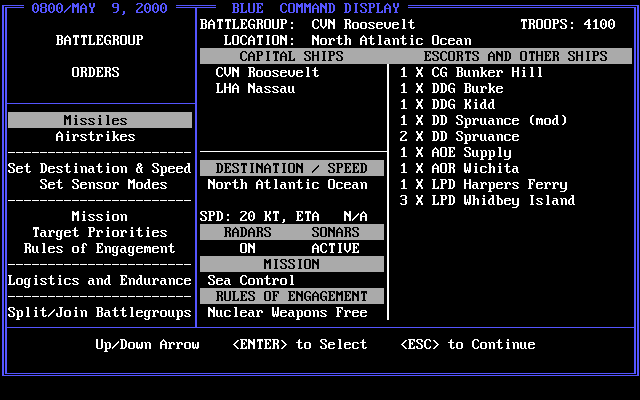The image size is (640, 400).
Task: Click Nuclear Weapons Free value
Action: 287,312
